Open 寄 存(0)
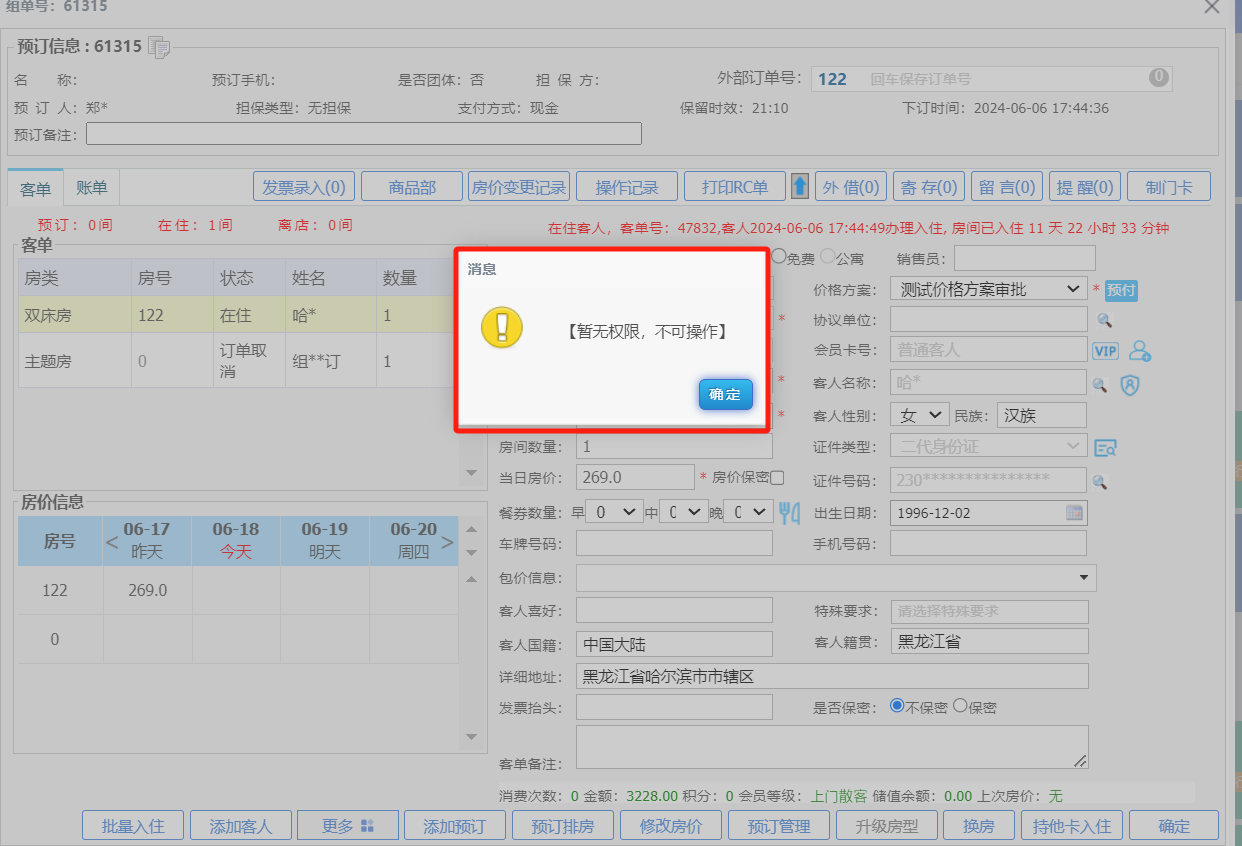The image size is (1242, 846). tap(929, 187)
